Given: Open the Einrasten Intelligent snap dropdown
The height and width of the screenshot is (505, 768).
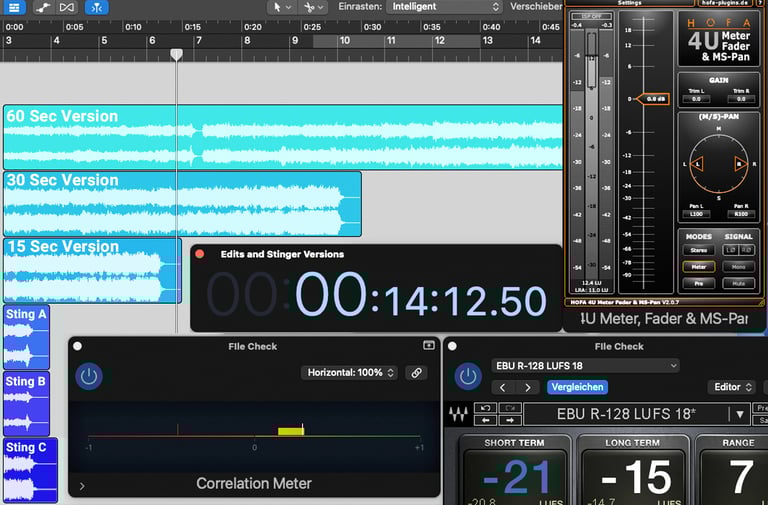Looking at the screenshot, I should pos(445,7).
